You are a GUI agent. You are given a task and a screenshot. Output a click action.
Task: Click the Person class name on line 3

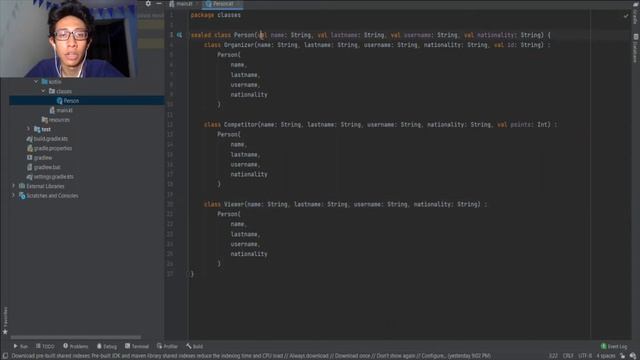244,35
